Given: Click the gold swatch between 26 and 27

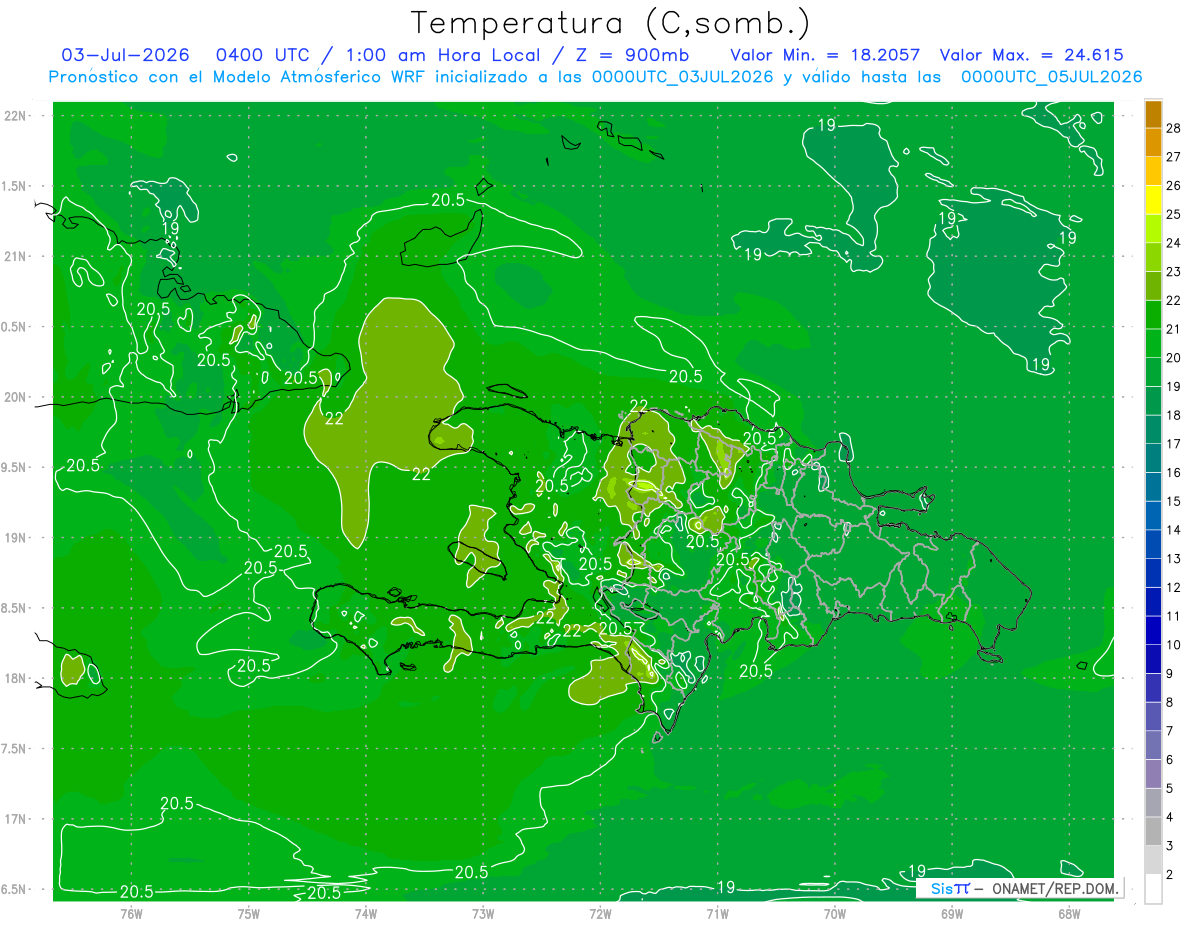Looking at the screenshot, I should click(1153, 171).
